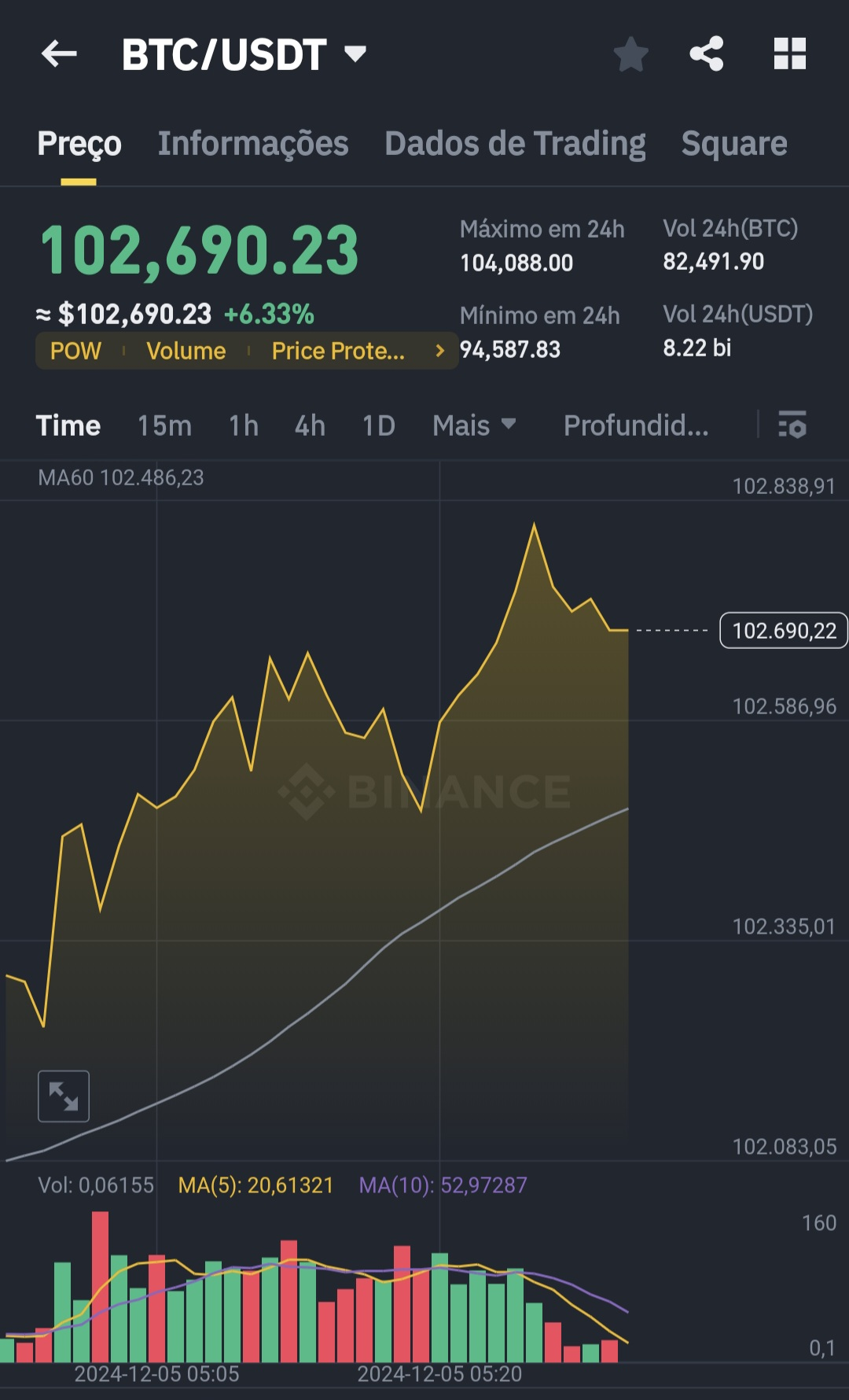Image resolution: width=849 pixels, height=1400 pixels.
Task: Select the 15m timeframe
Action: tap(164, 426)
